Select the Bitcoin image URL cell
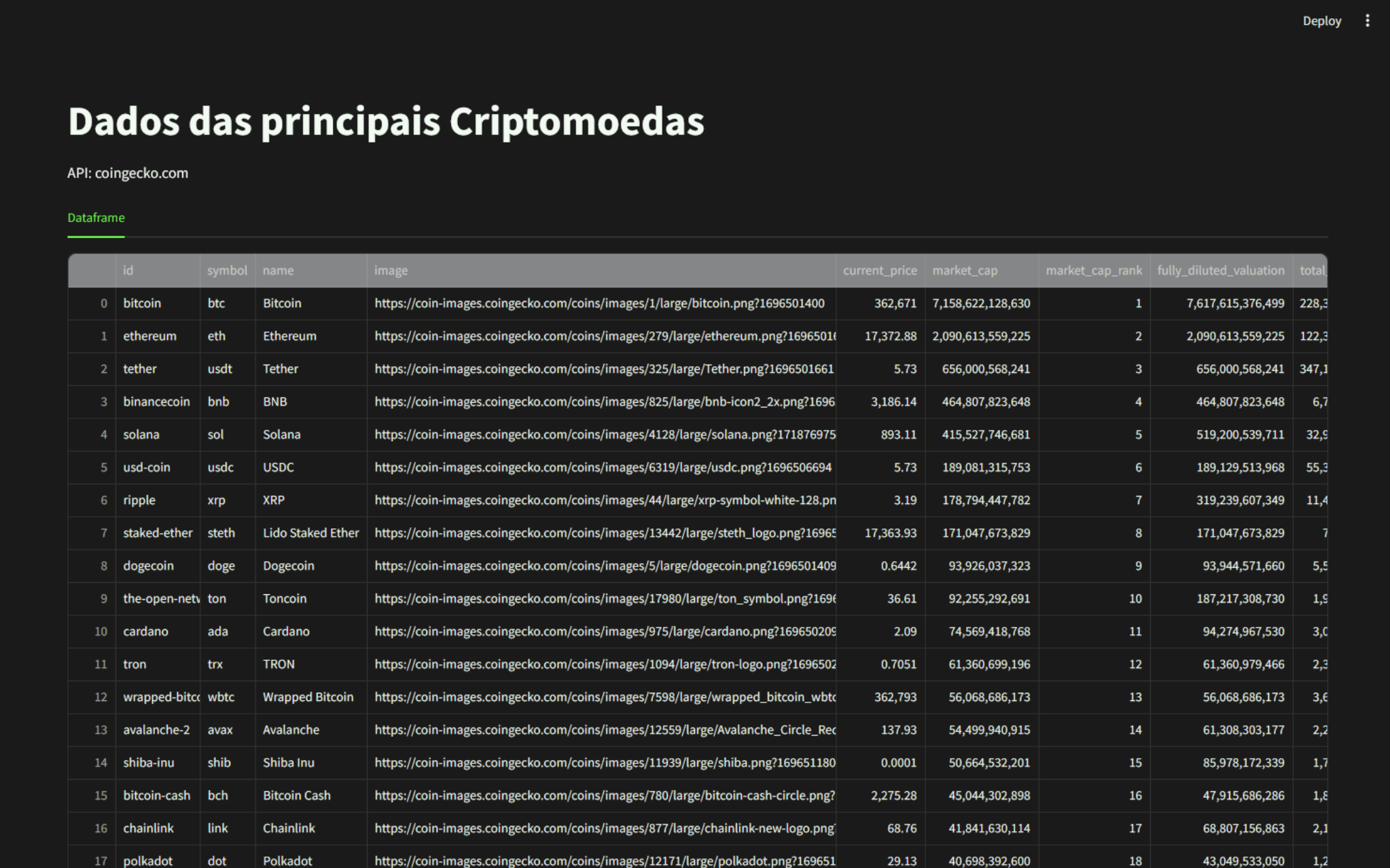 click(x=599, y=304)
